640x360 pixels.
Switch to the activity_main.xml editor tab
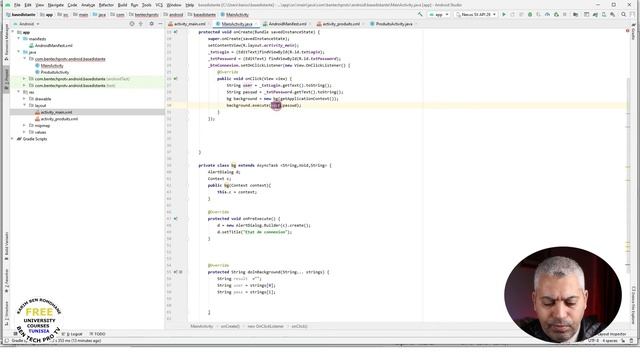click(x=189, y=24)
